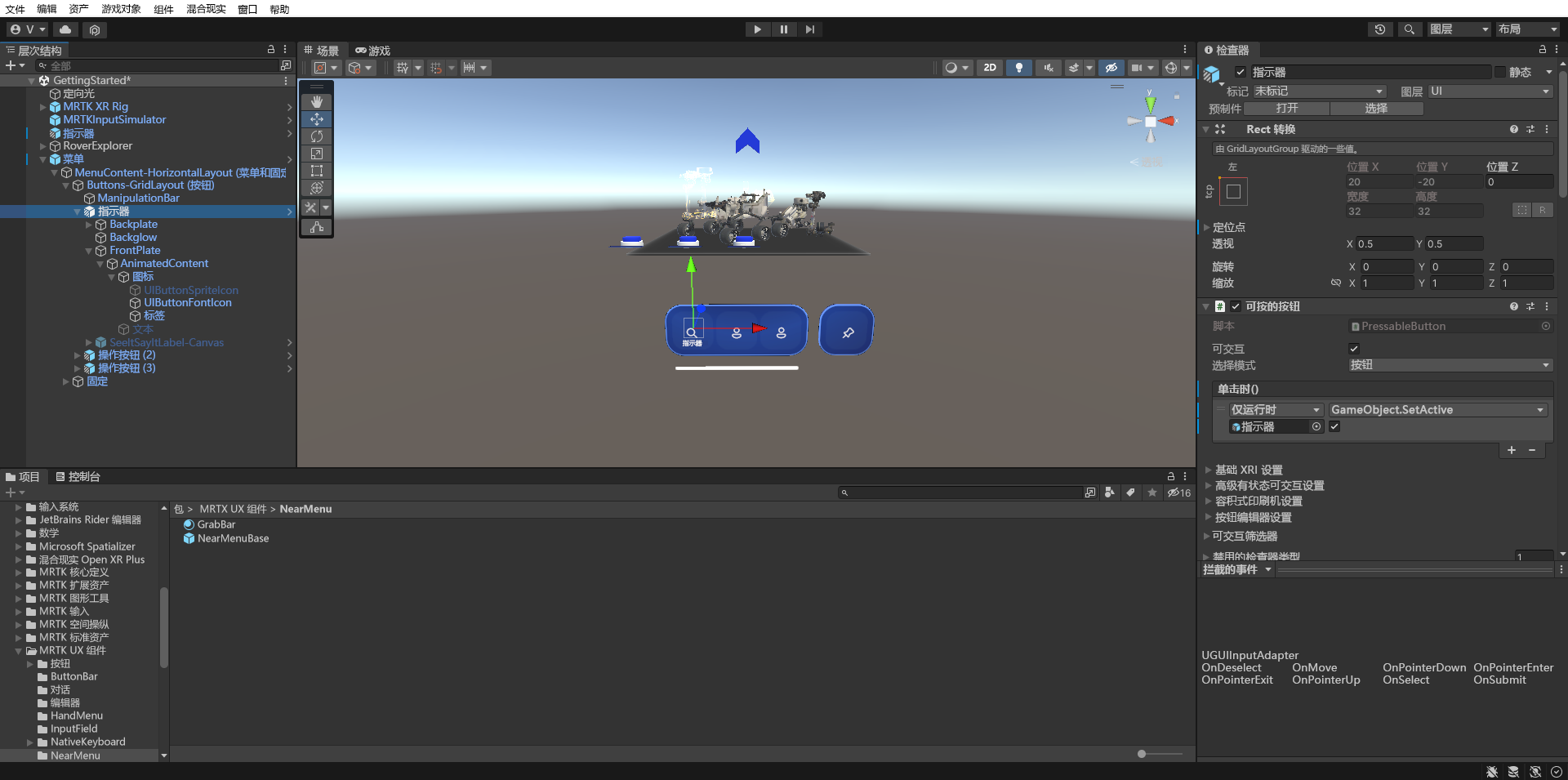The width and height of the screenshot is (1568, 780).
Task: Click the Play button to enter play mode
Action: coord(757,29)
